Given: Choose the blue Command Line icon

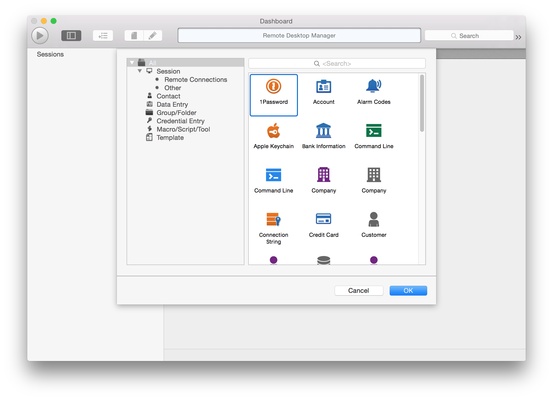Looking at the screenshot, I should [273, 175].
